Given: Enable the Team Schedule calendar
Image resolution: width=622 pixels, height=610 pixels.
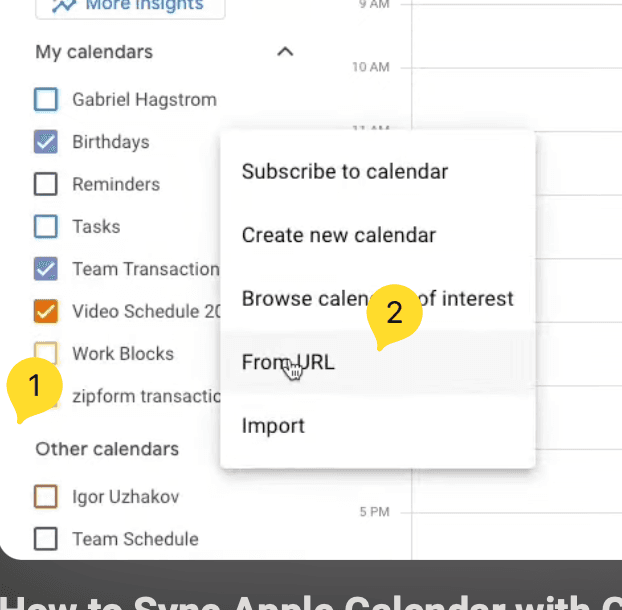Looking at the screenshot, I should coord(46,539).
